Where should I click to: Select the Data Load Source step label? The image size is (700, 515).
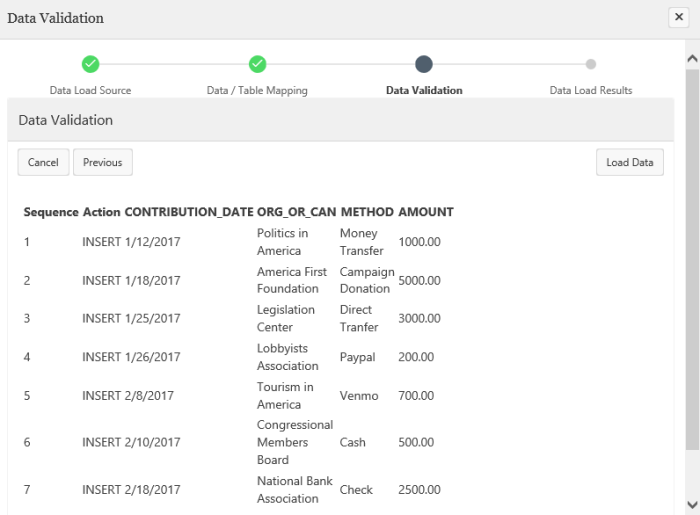[x=90, y=90]
